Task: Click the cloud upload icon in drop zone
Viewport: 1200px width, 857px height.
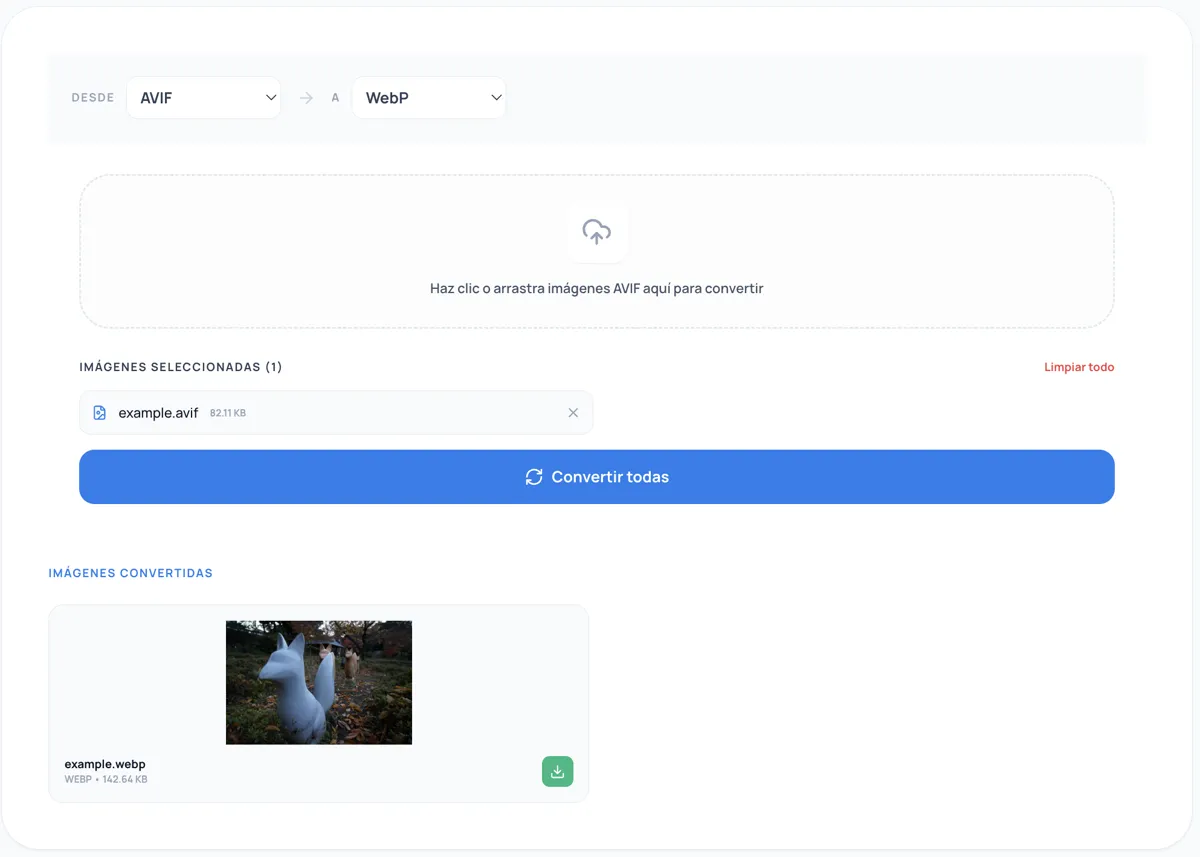Action: tap(597, 232)
